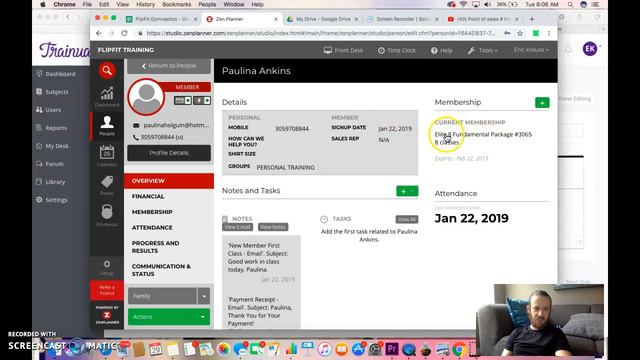Open Chrome three-dot menu
Viewport: 640px width, 360px height.
coord(549,33)
